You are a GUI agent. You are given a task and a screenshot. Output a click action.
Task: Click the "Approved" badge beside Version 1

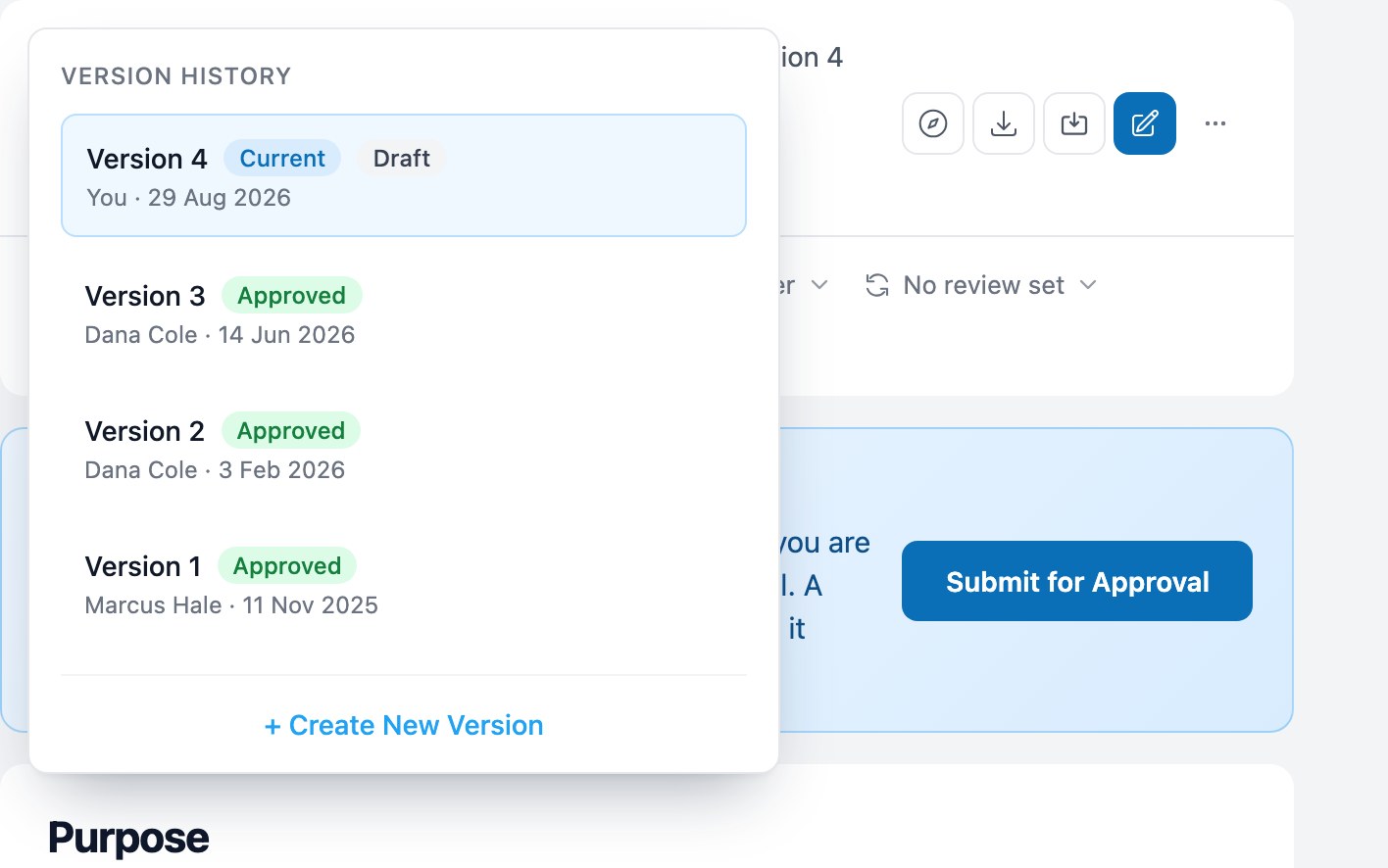pyautogui.click(x=287, y=565)
